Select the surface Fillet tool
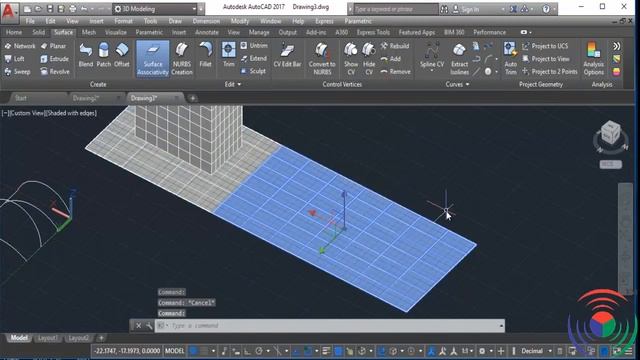The image size is (640, 360). (x=205, y=55)
